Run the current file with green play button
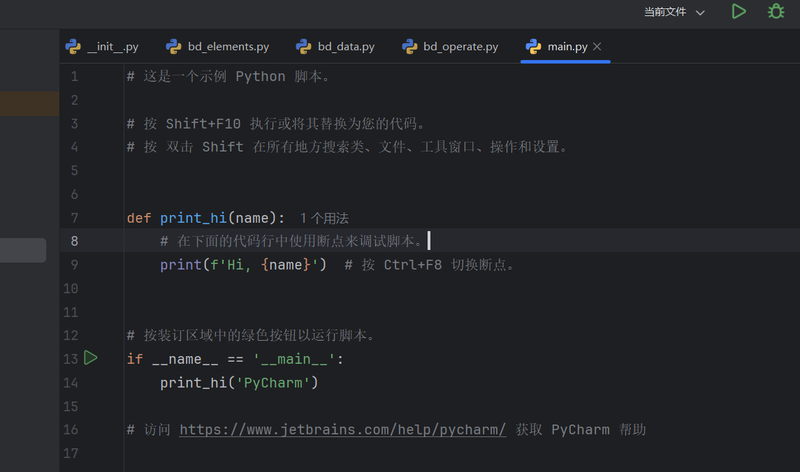 [738, 12]
